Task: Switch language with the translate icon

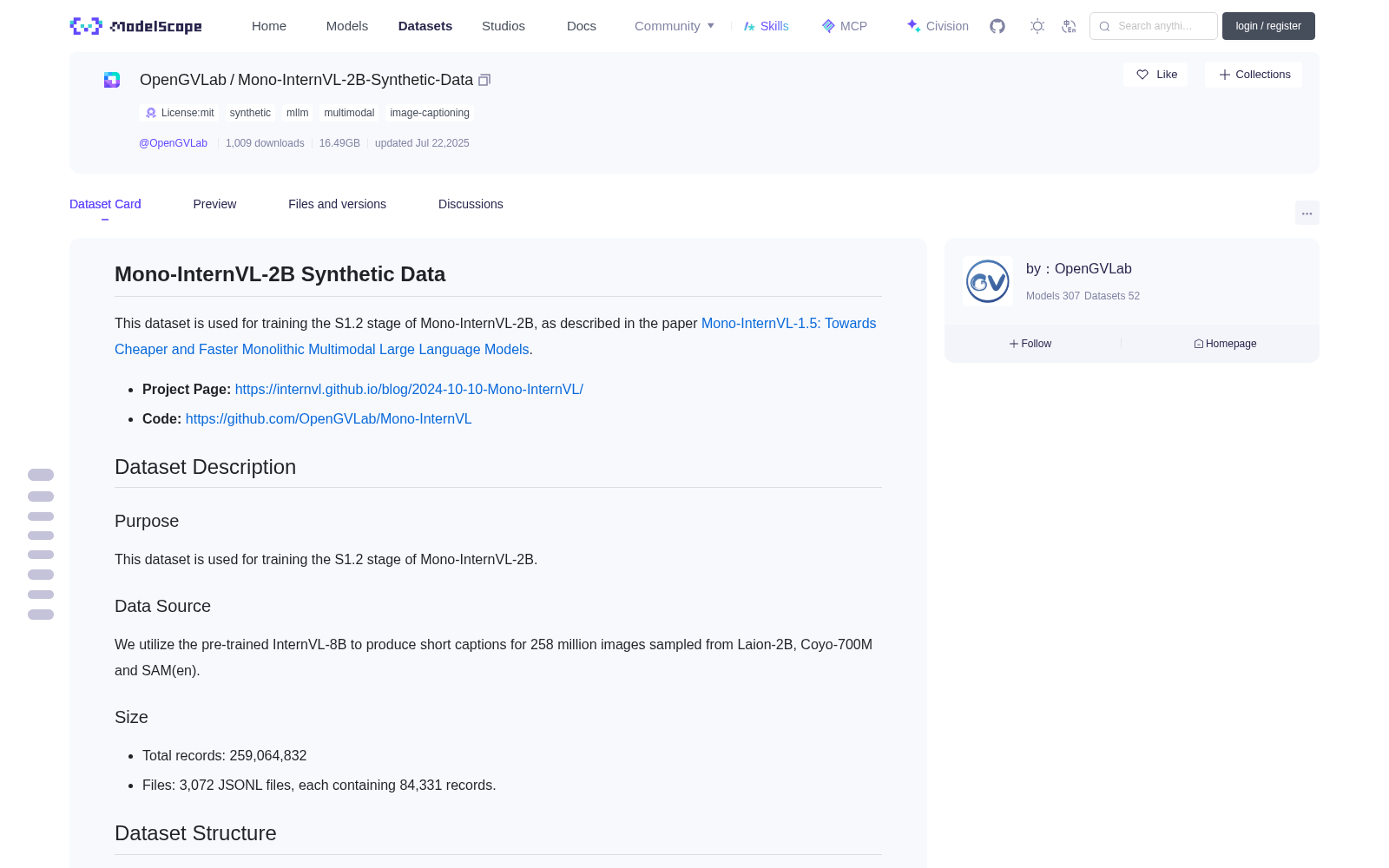Action: (x=1069, y=26)
